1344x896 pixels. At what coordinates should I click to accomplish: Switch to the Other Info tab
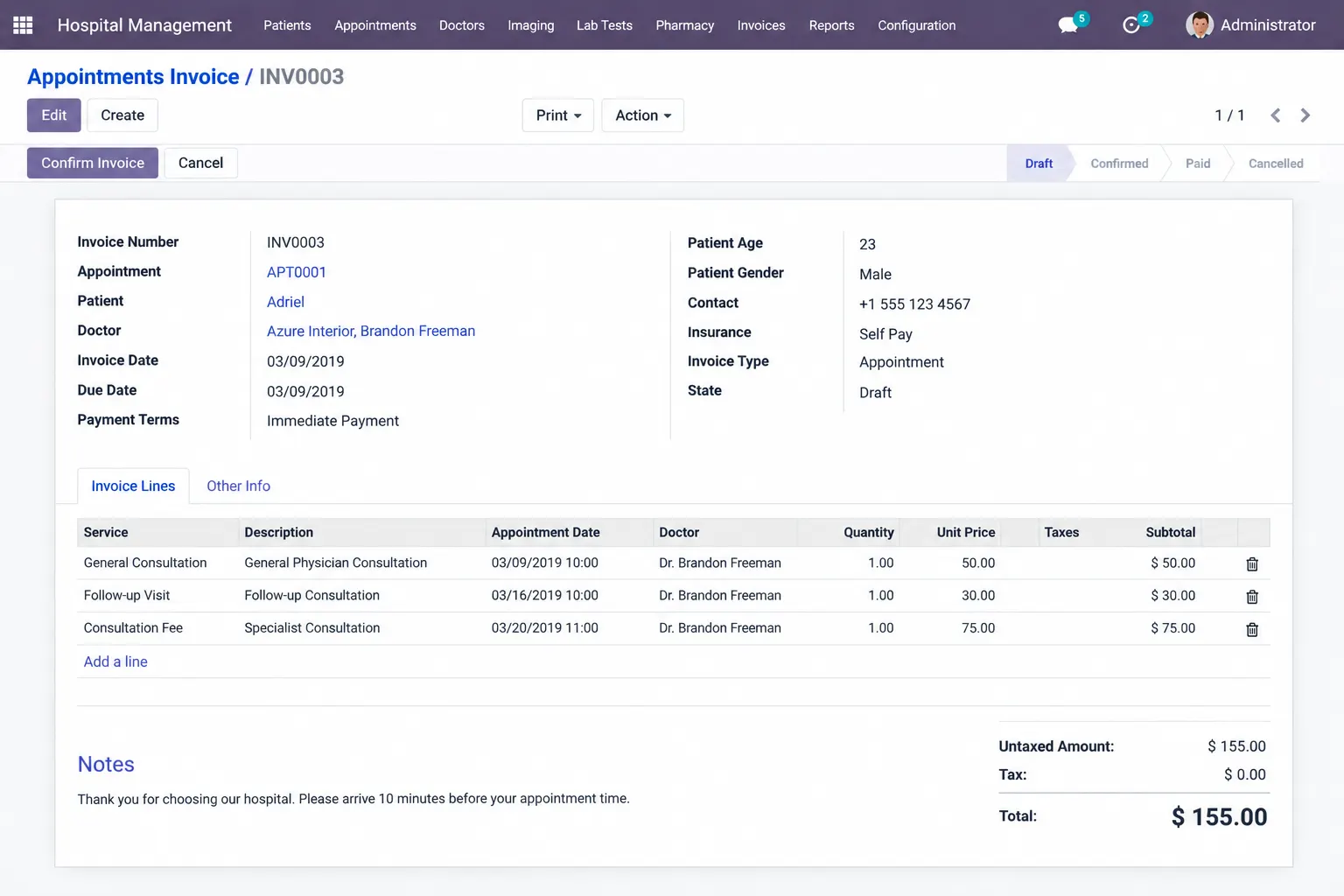pyautogui.click(x=239, y=486)
